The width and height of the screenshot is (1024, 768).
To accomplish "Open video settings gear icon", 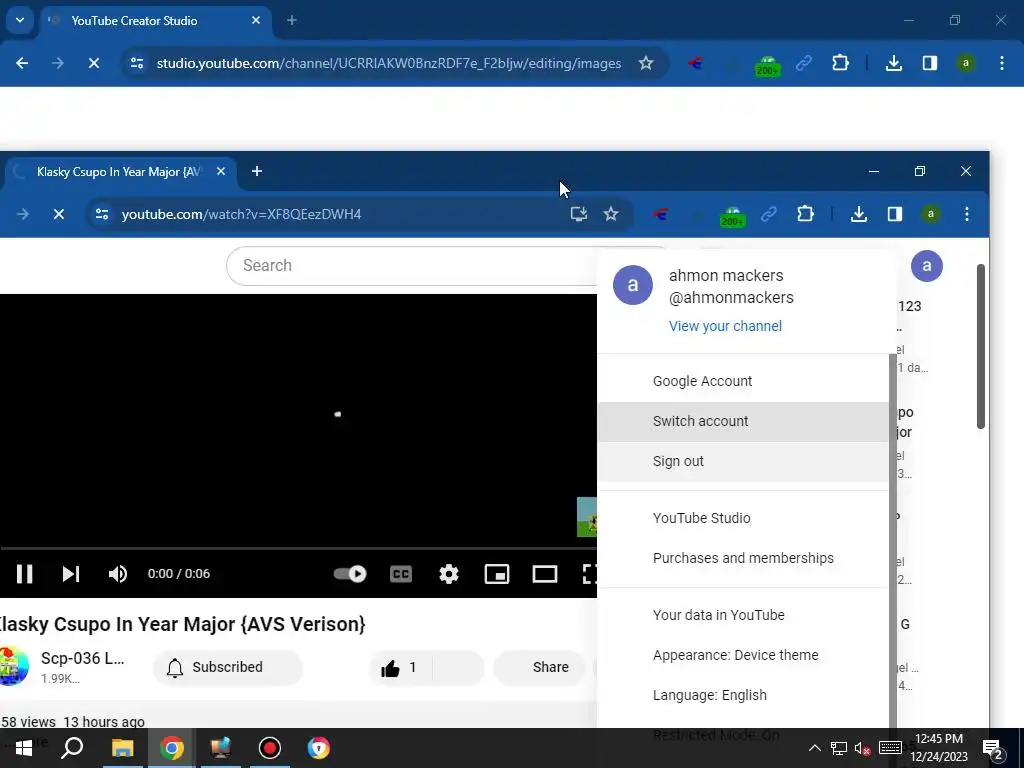I will pyautogui.click(x=449, y=573).
